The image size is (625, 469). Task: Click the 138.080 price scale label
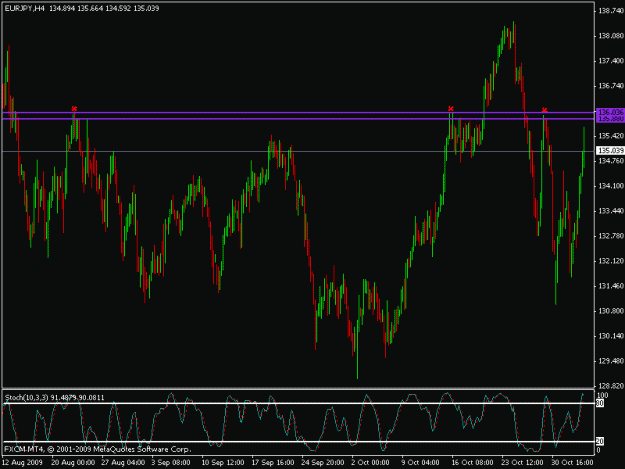click(611, 36)
